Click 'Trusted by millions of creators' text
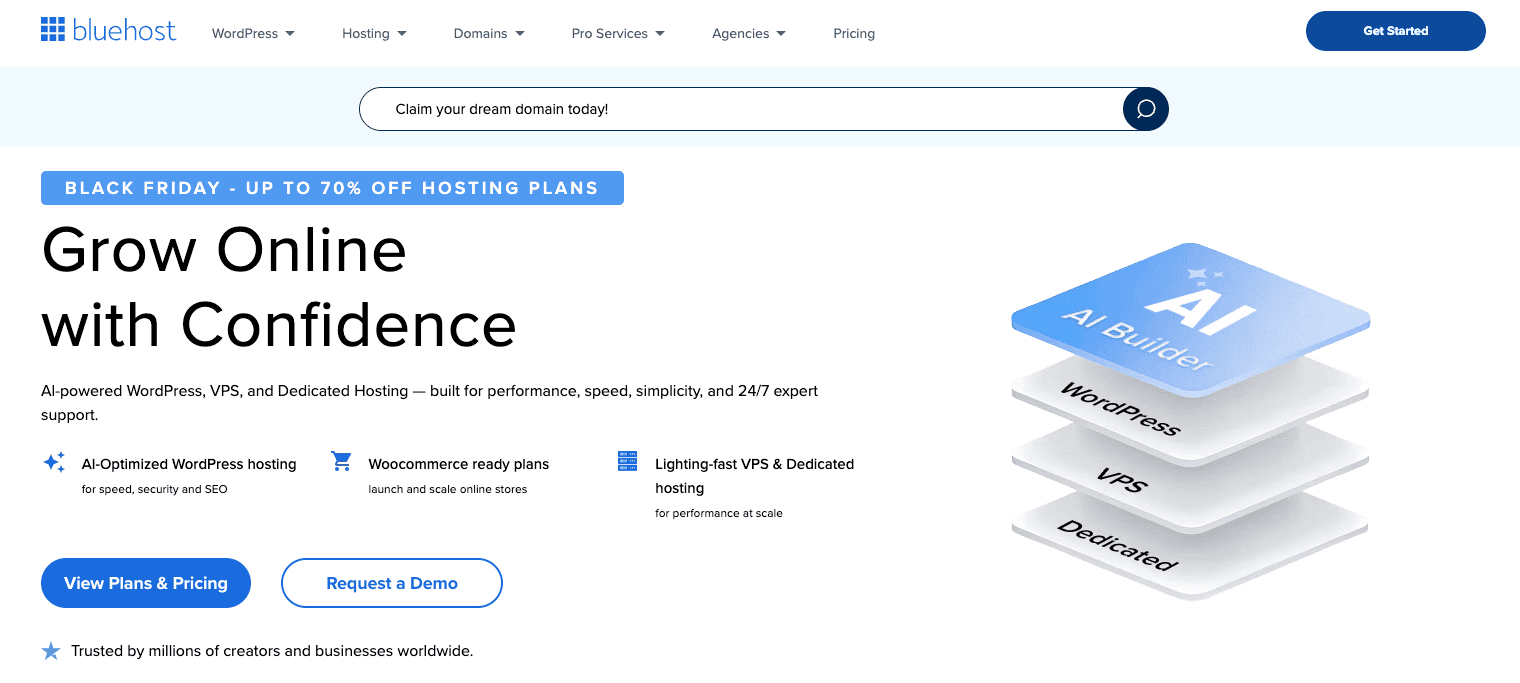The width and height of the screenshot is (1520, 683). click(x=272, y=651)
